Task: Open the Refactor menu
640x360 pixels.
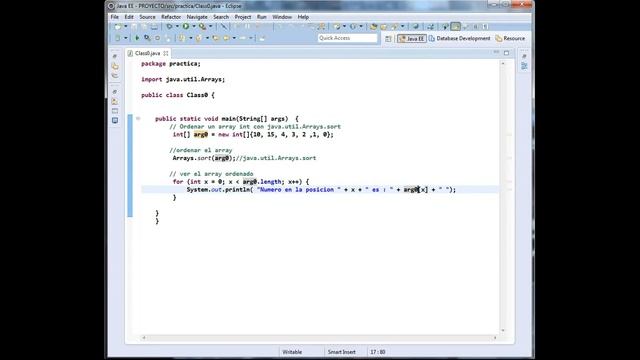Action: [x=171, y=17]
